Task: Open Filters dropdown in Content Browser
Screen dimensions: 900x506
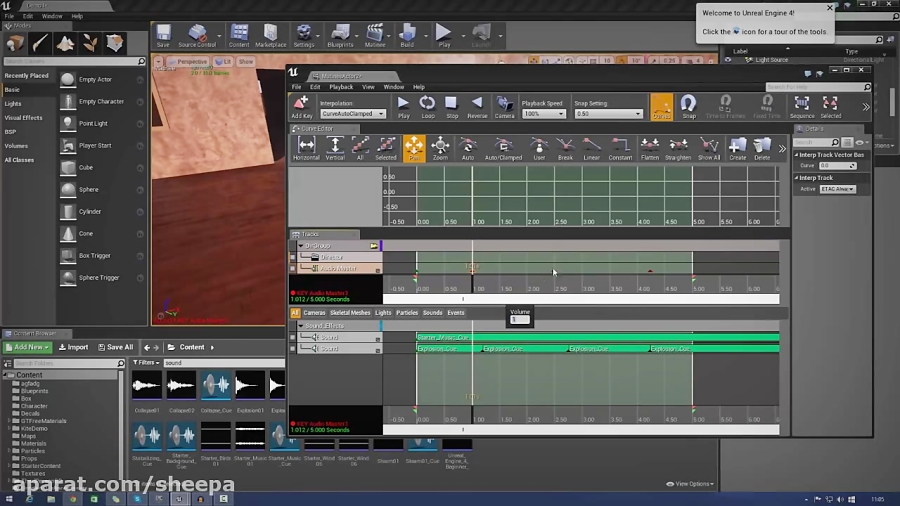Action: (x=146, y=363)
